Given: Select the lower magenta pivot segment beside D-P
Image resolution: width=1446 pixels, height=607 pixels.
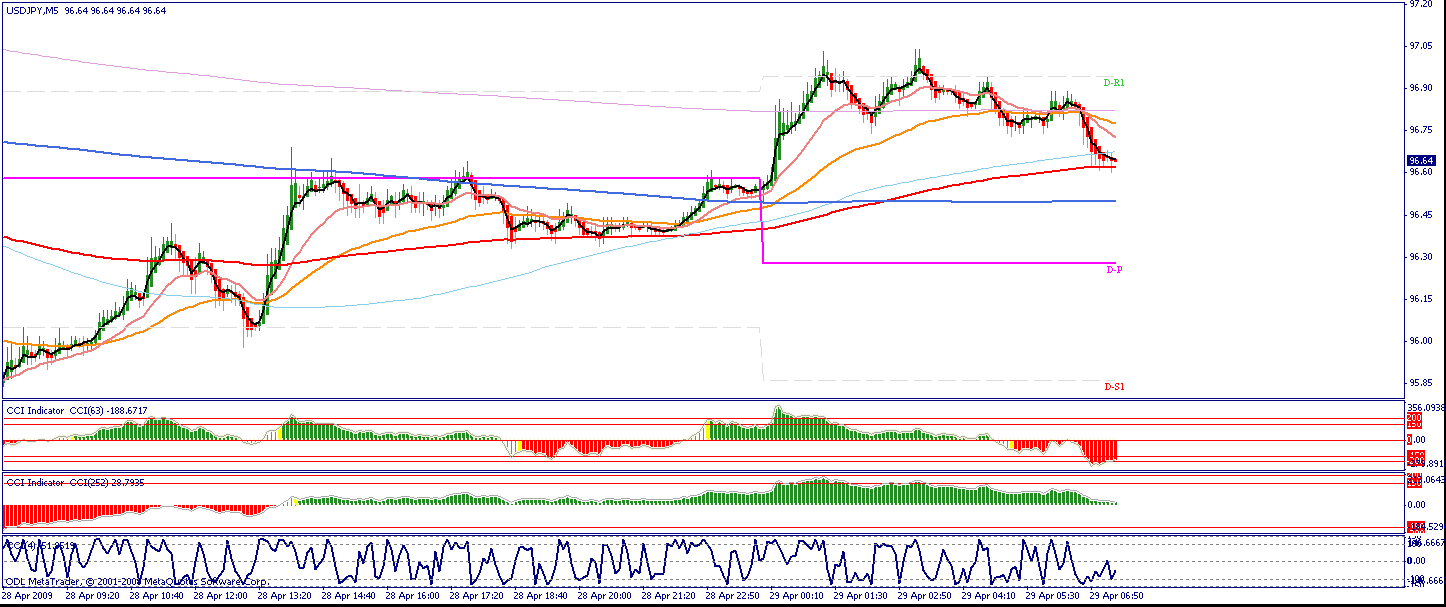Looking at the screenshot, I should 939,263.
